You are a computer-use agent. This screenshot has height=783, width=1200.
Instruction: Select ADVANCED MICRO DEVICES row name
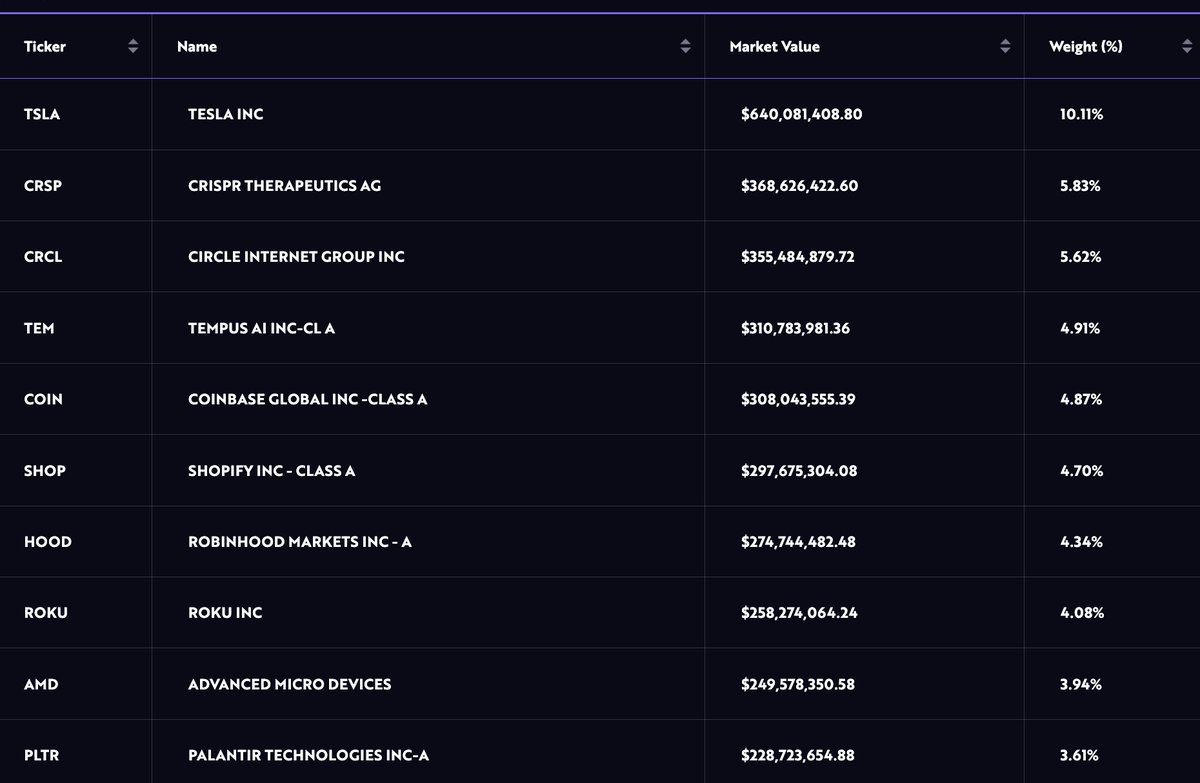click(x=289, y=684)
